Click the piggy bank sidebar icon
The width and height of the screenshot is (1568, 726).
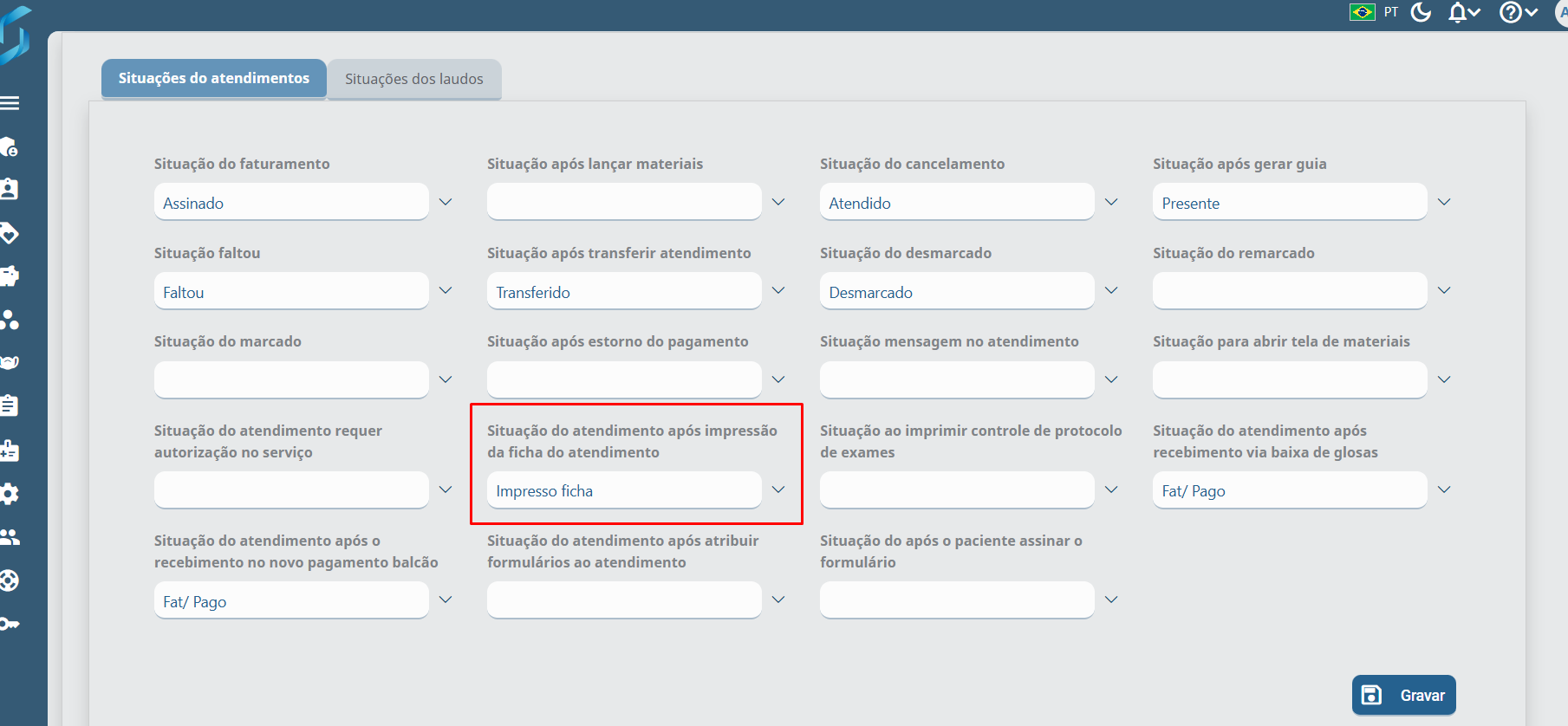(10, 275)
